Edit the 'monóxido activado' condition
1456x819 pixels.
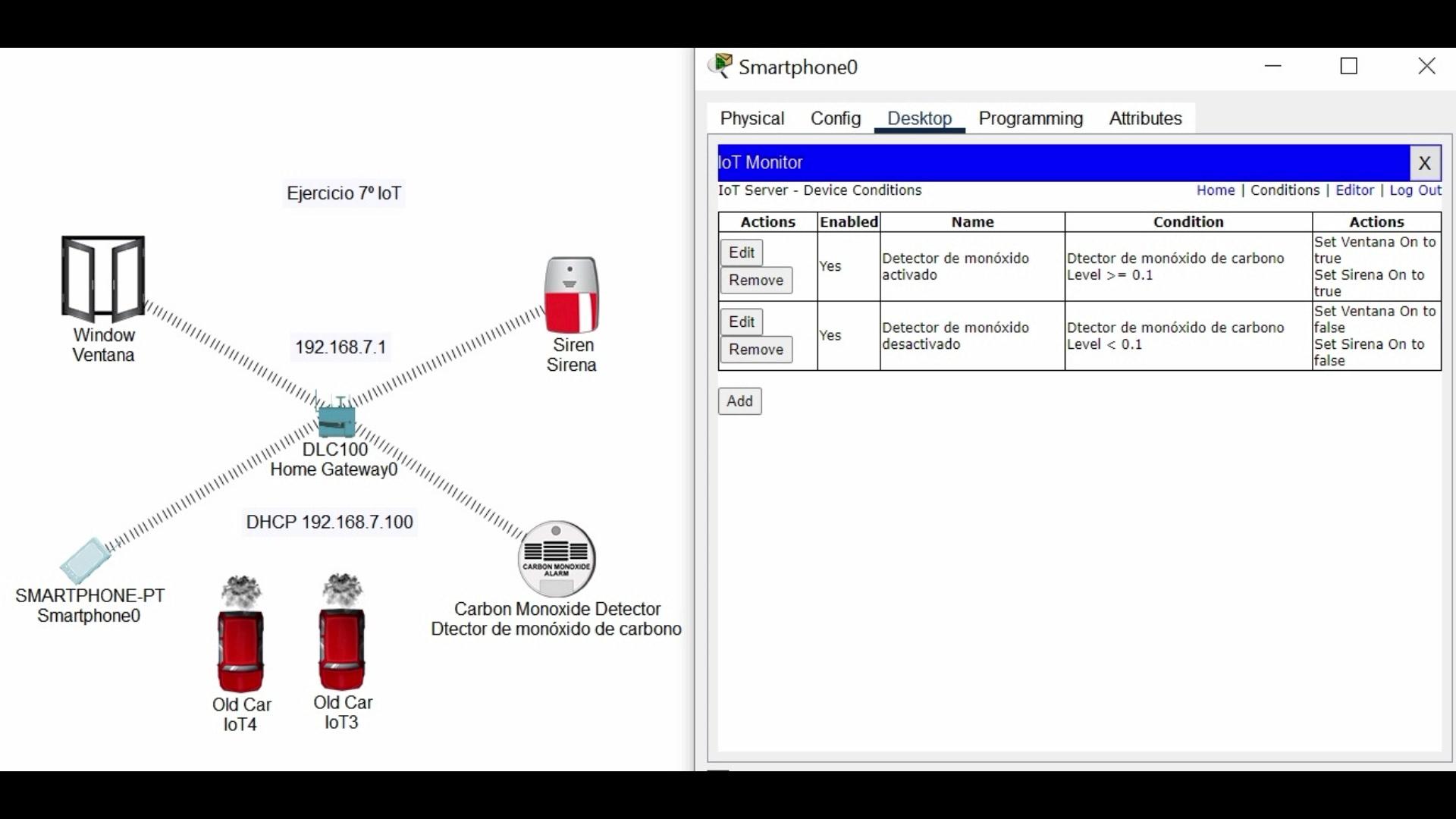[741, 253]
